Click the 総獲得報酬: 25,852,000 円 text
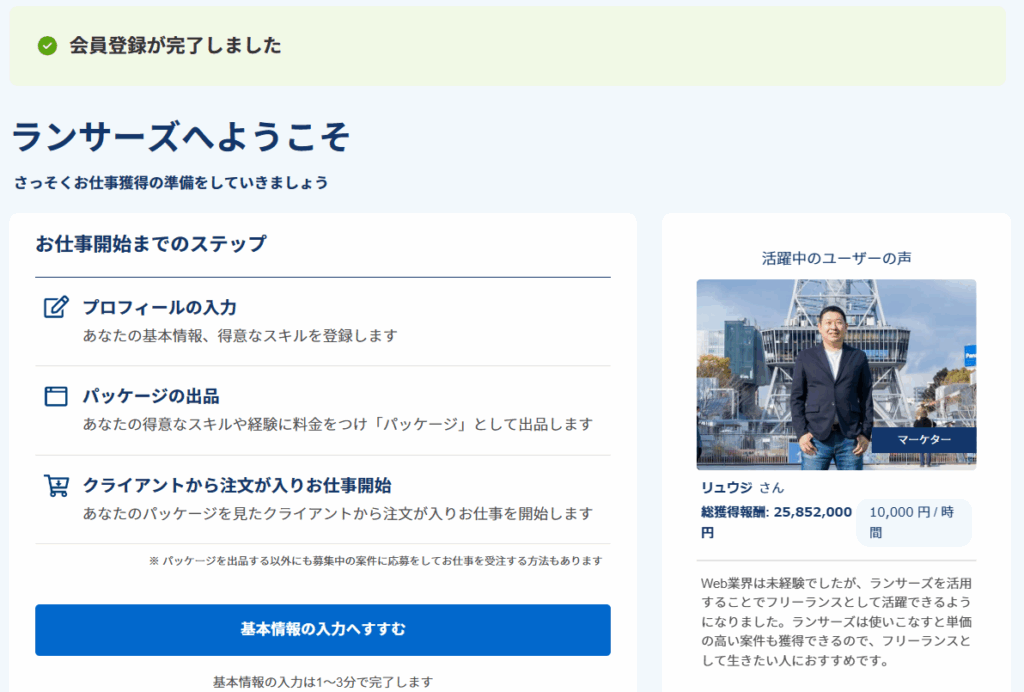Image resolution: width=1024 pixels, height=692 pixels. coord(776,522)
